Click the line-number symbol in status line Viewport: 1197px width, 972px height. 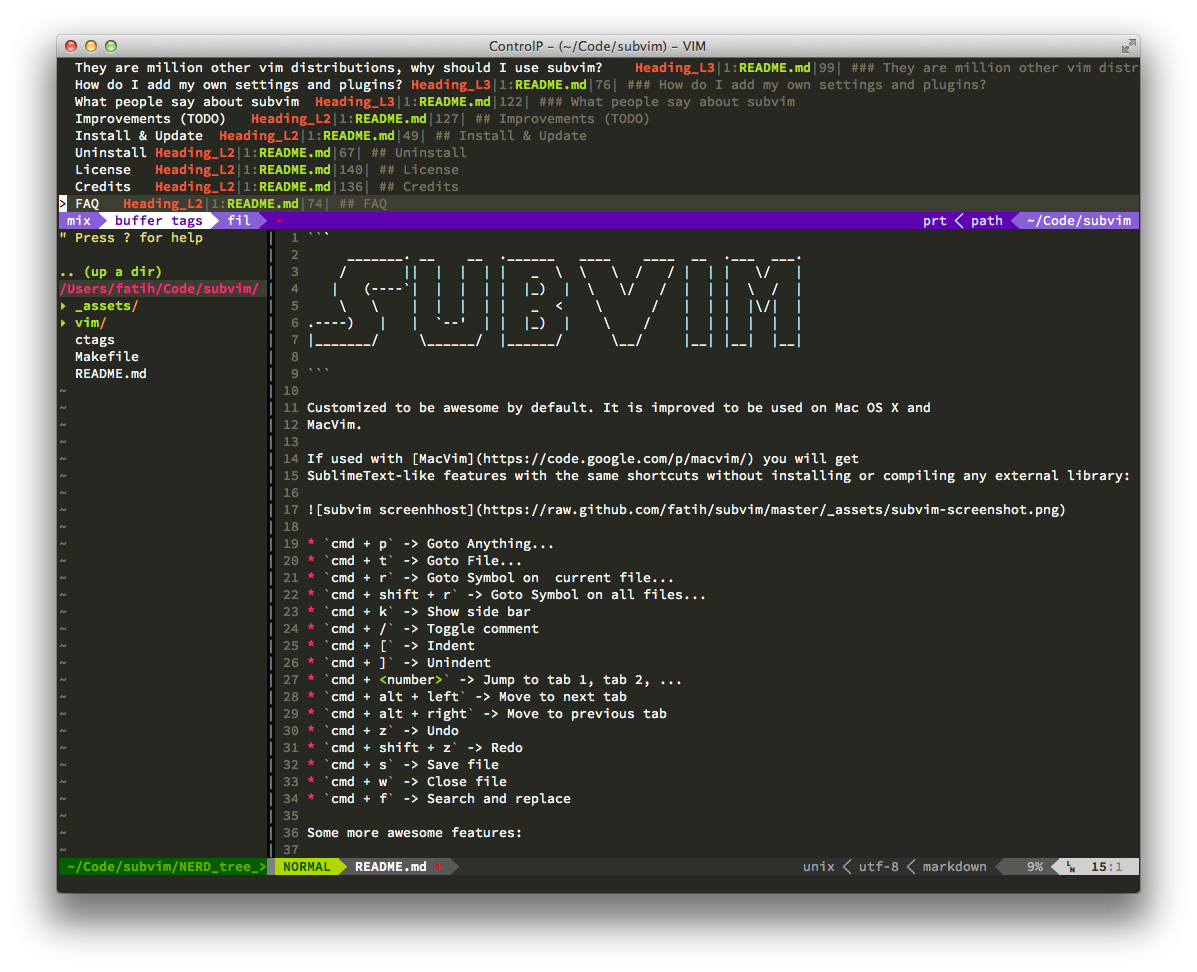1071,867
